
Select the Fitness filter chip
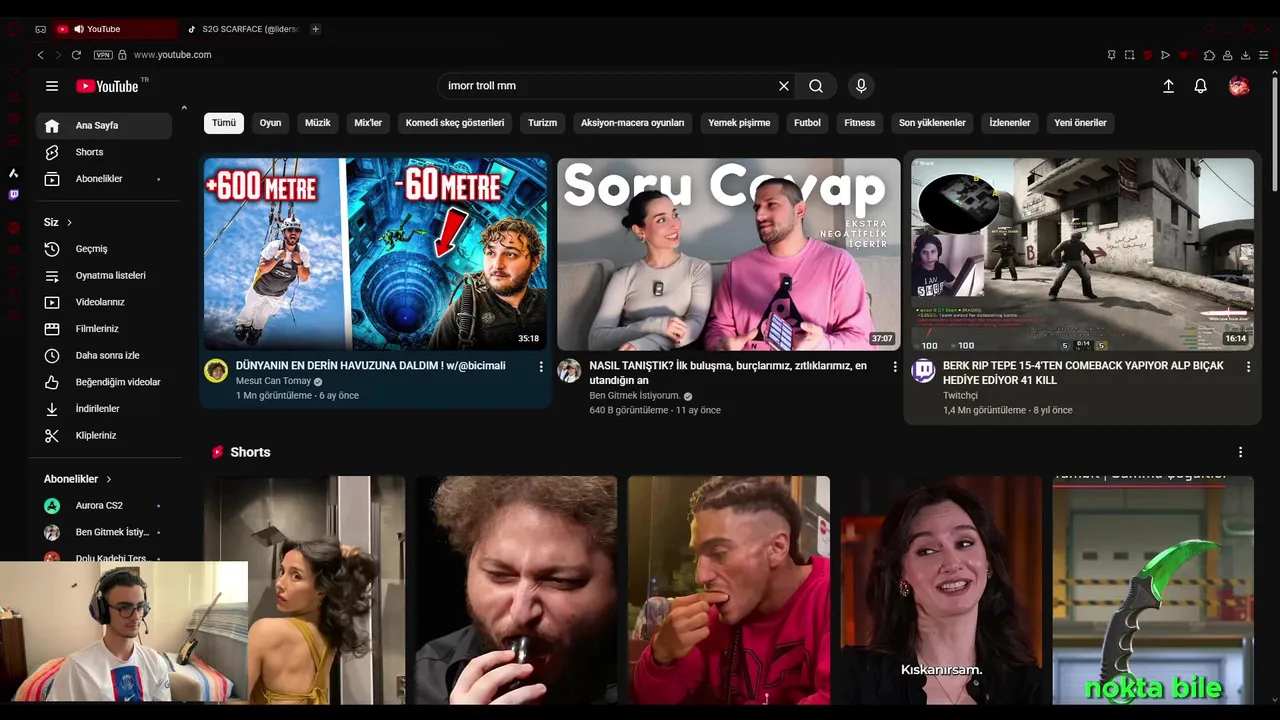click(x=859, y=123)
